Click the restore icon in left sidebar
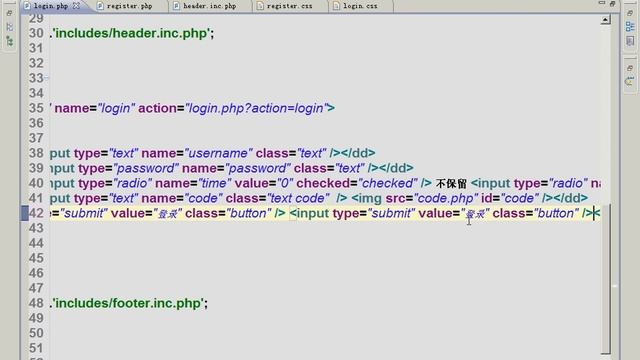This screenshot has width=640, height=360. (x=9, y=13)
